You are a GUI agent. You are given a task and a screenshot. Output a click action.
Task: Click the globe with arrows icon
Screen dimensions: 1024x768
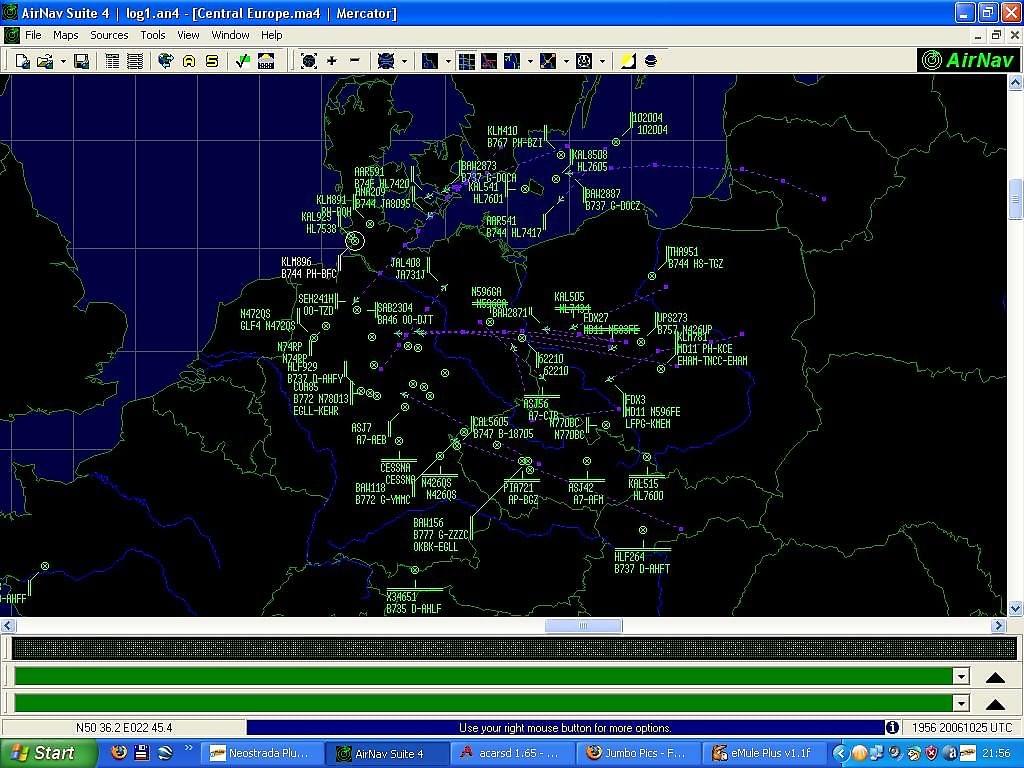(x=166, y=61)
